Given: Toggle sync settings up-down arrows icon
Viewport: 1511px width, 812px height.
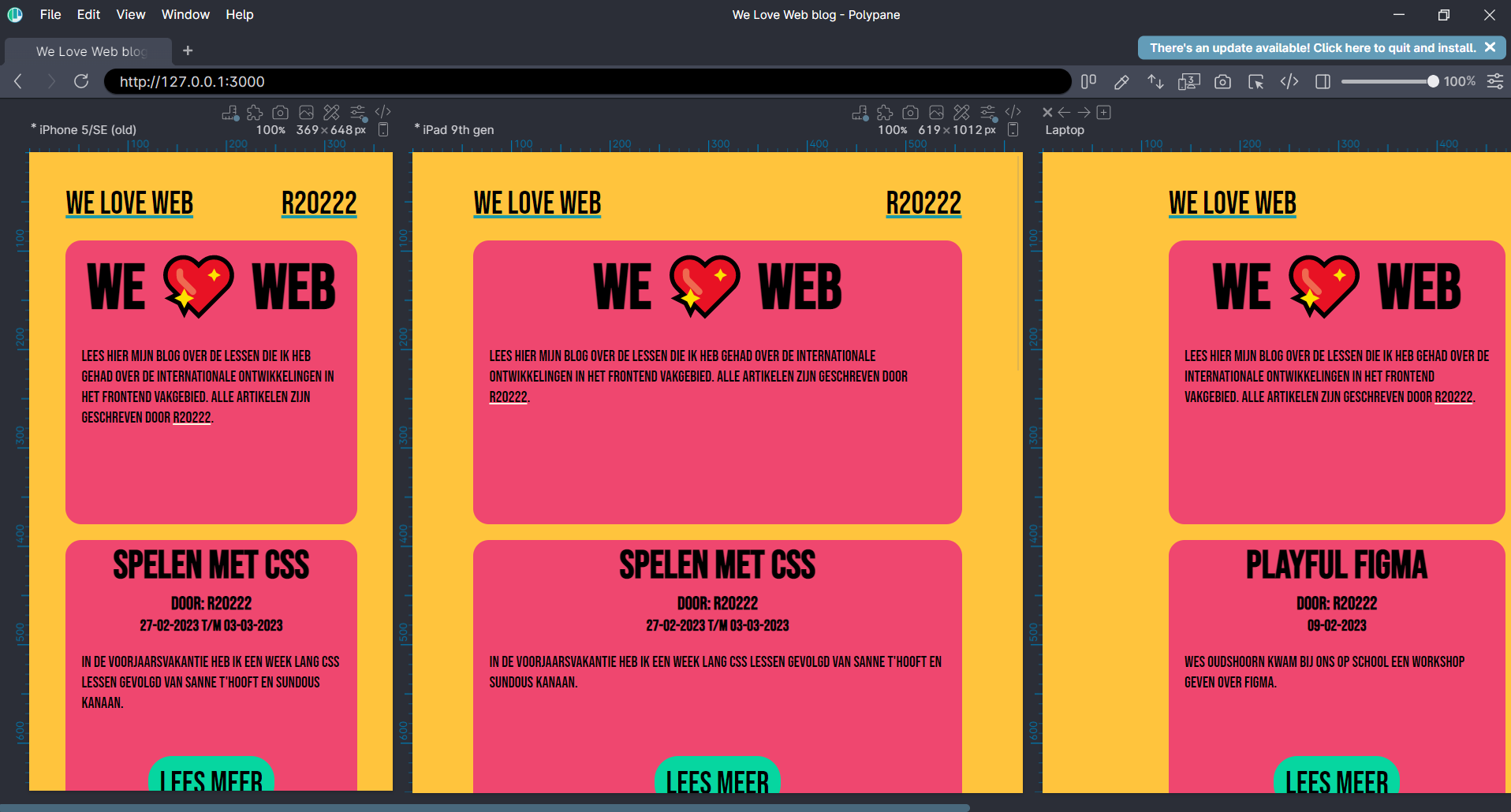Looking at the screenshot, I should pyautogui.click(x=1155, y=81).
